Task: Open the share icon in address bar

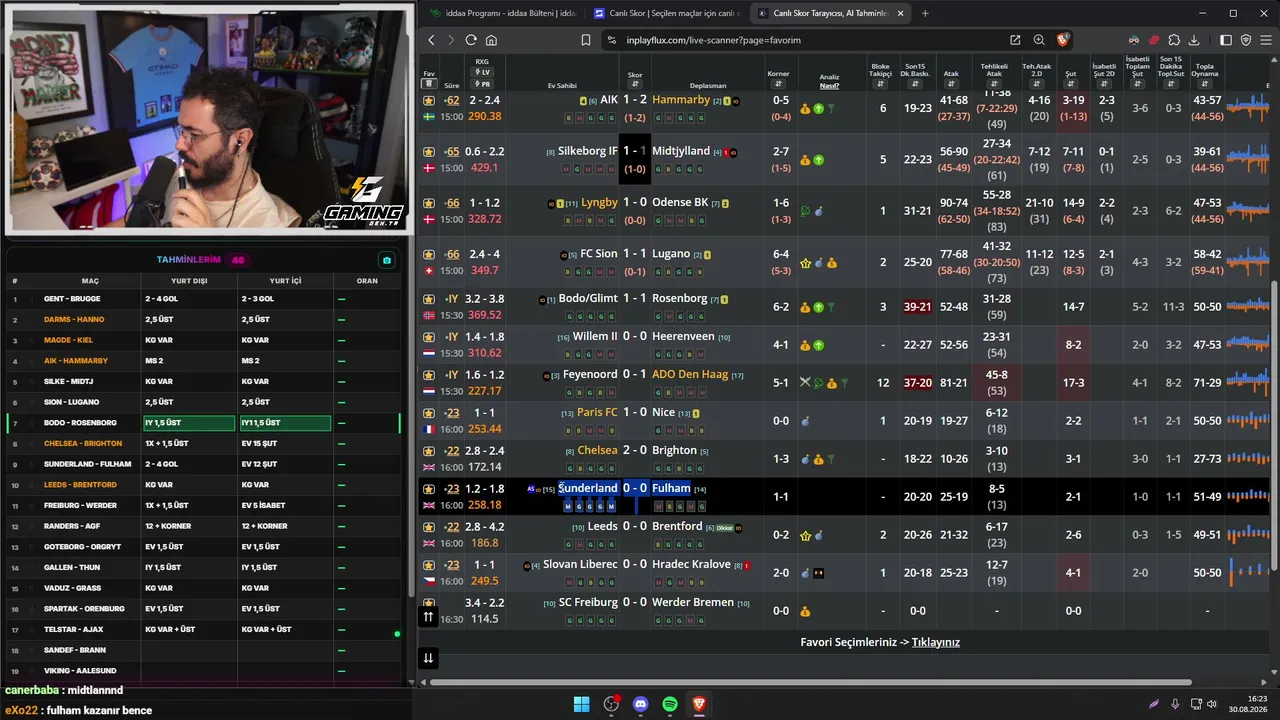Action: pyautogui.click(x=1015, y=40)
